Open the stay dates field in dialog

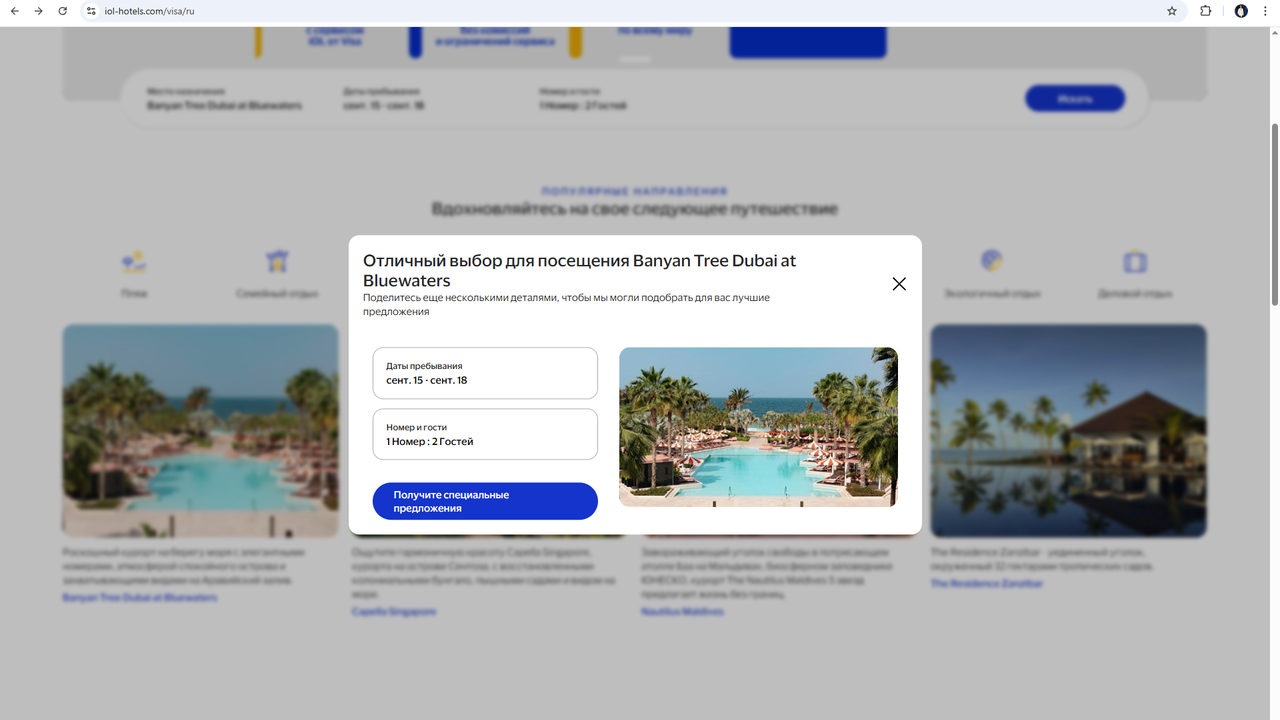pyautogui.click(x=485, y=373)
